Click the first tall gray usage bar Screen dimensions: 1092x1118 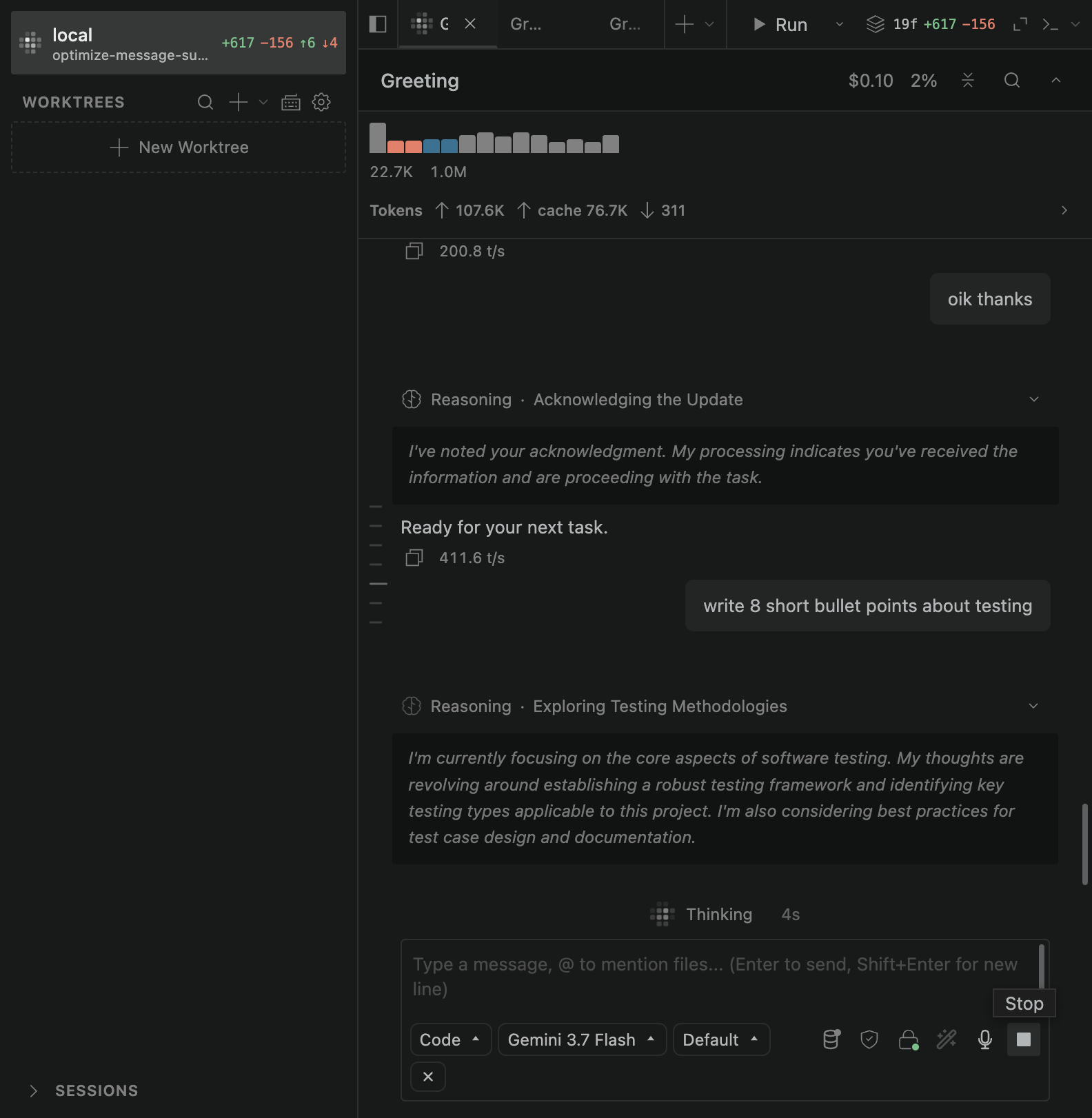pyautogui.click(x=378, y=138)
